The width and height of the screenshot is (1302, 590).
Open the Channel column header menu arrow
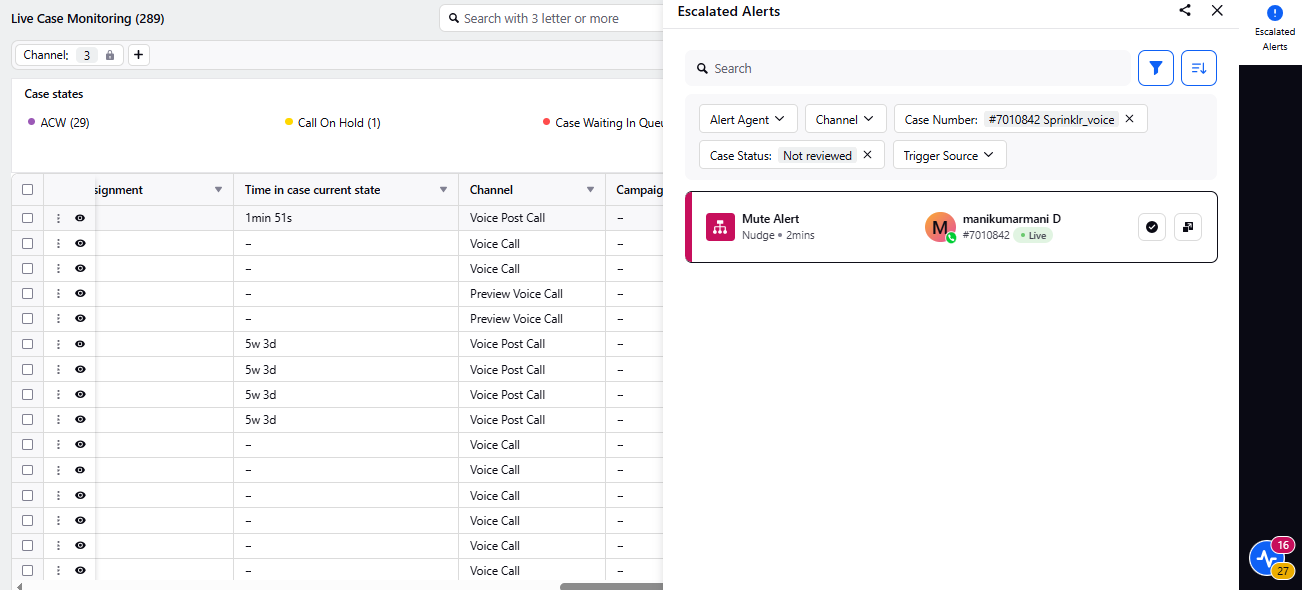(590, 190)
